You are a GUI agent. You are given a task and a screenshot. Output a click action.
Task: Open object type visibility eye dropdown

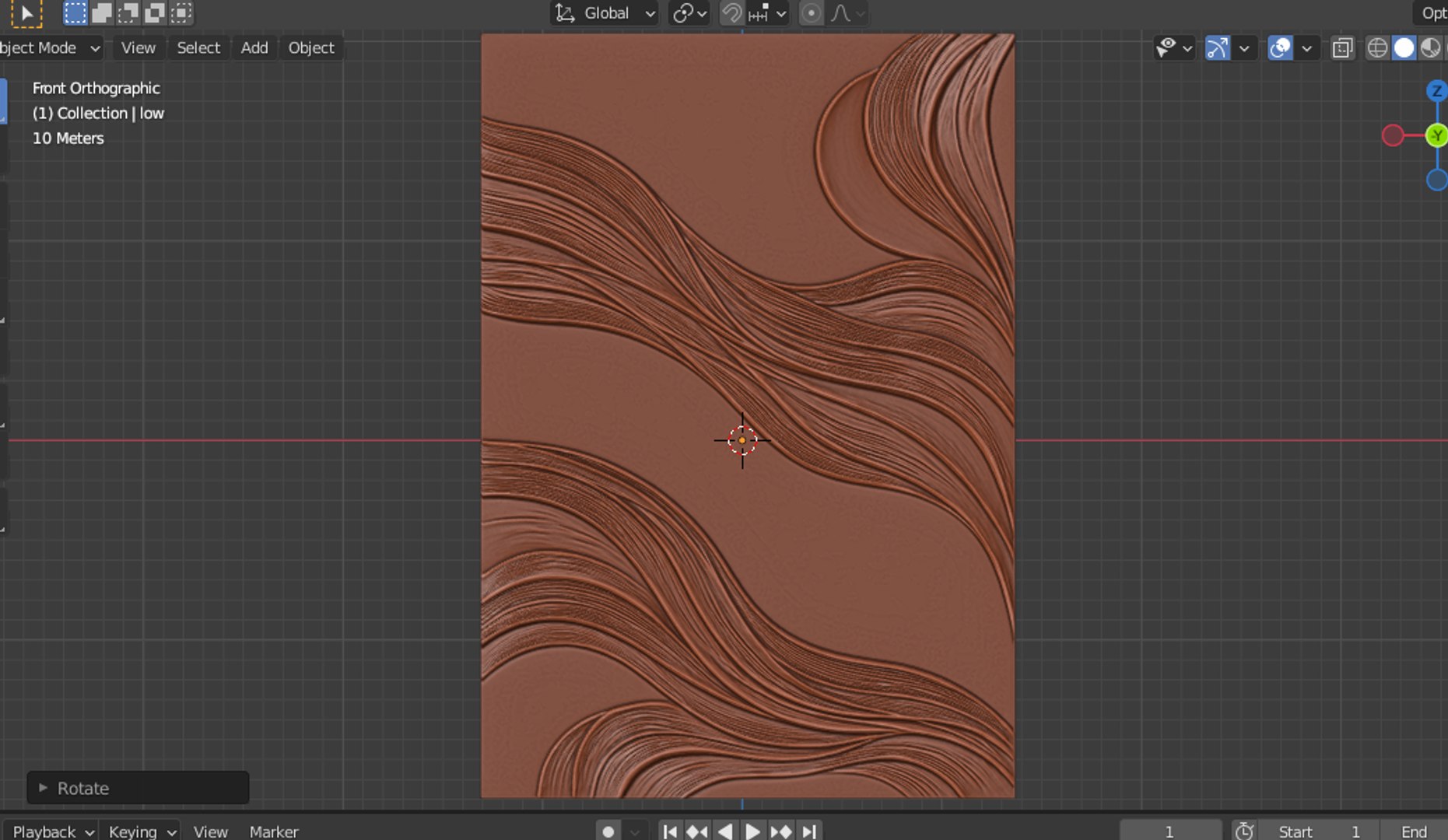point(1174,48)
